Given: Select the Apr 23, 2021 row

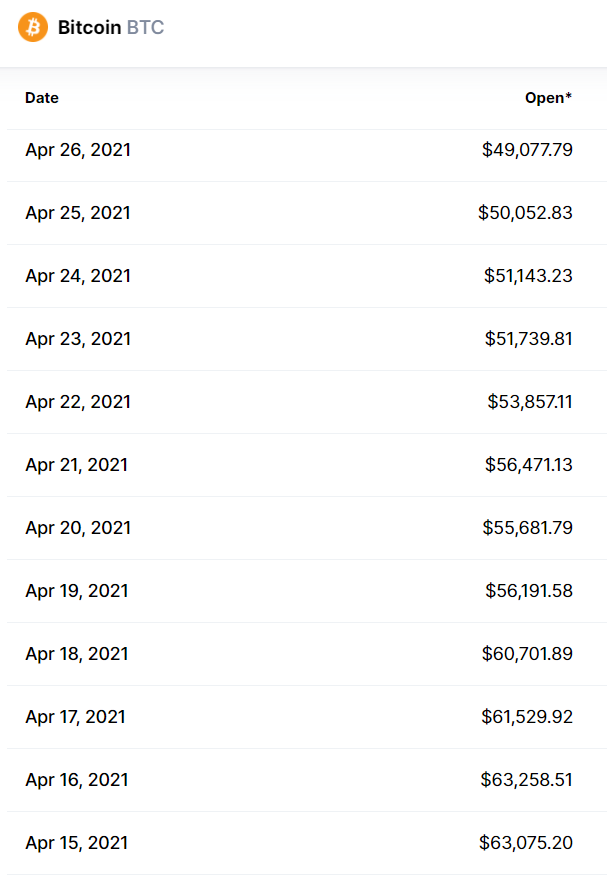Looking at the screenshot, I should click(307, 339).
